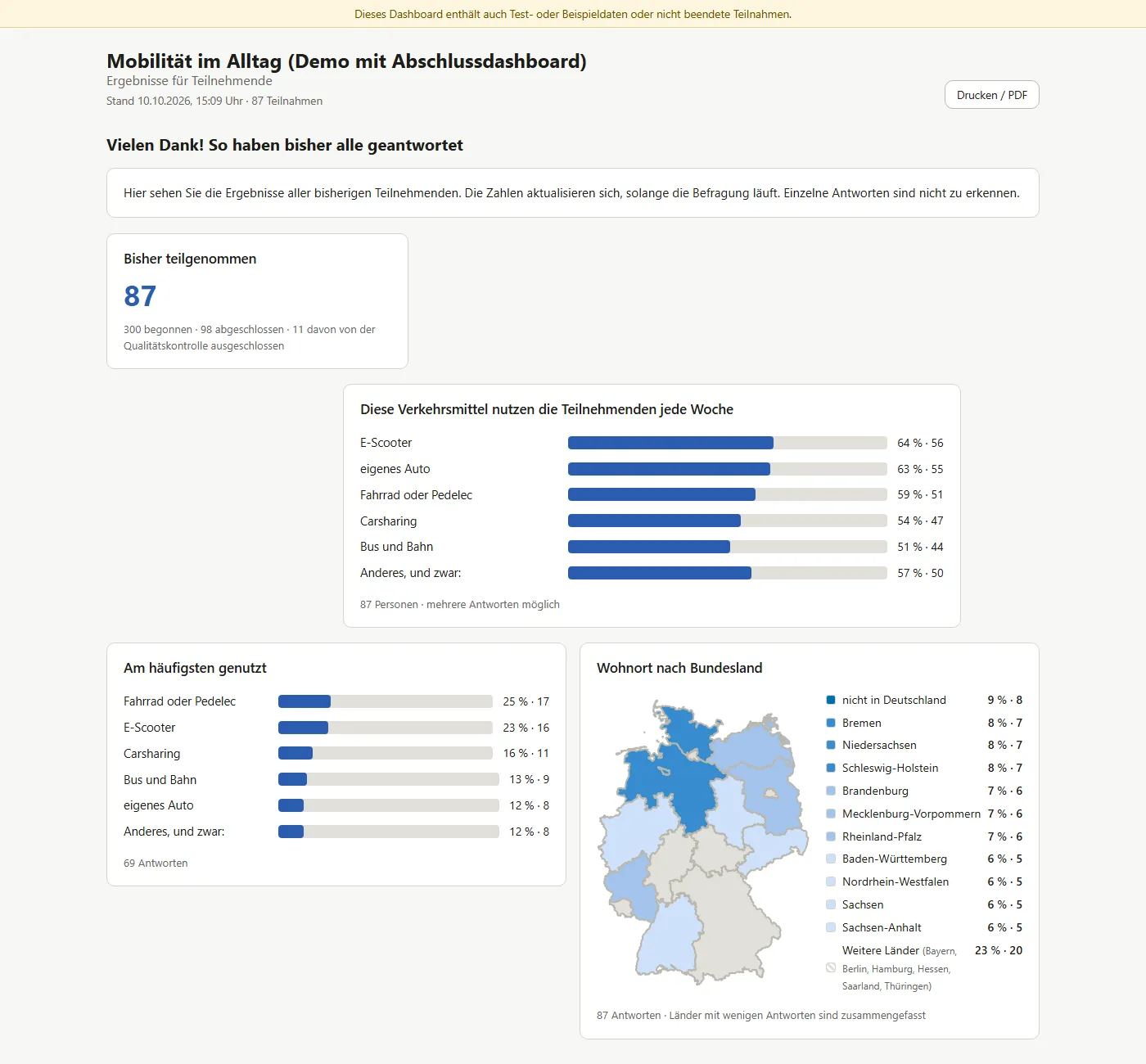Click the '9 % · 8' value for 'nicht in Deutschland'

coord(1005,700)
